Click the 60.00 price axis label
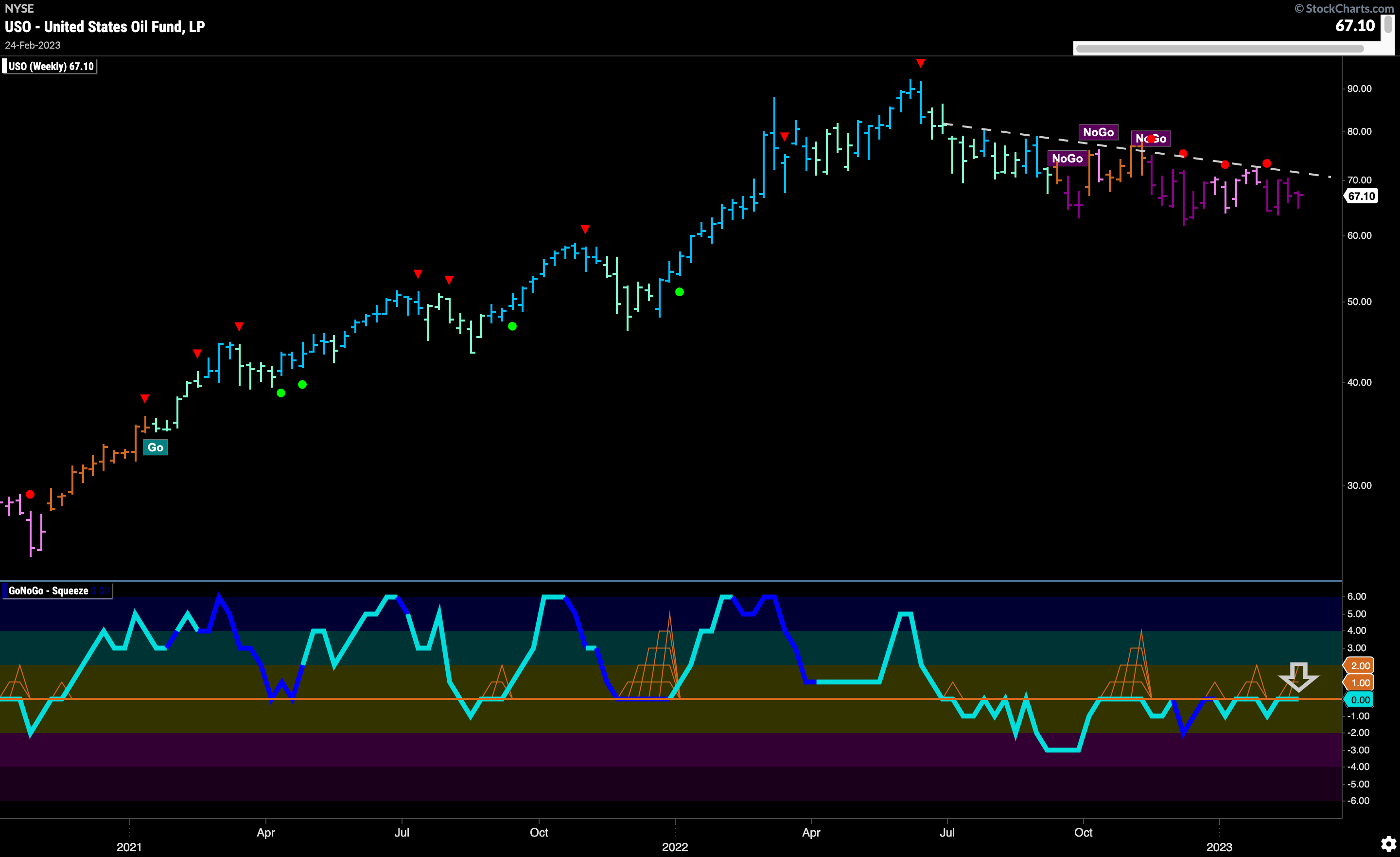 point(1359,235)
